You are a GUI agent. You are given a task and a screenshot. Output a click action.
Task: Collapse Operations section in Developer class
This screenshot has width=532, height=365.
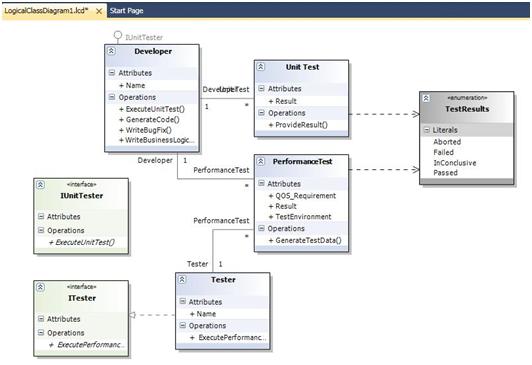coord(112,97)
